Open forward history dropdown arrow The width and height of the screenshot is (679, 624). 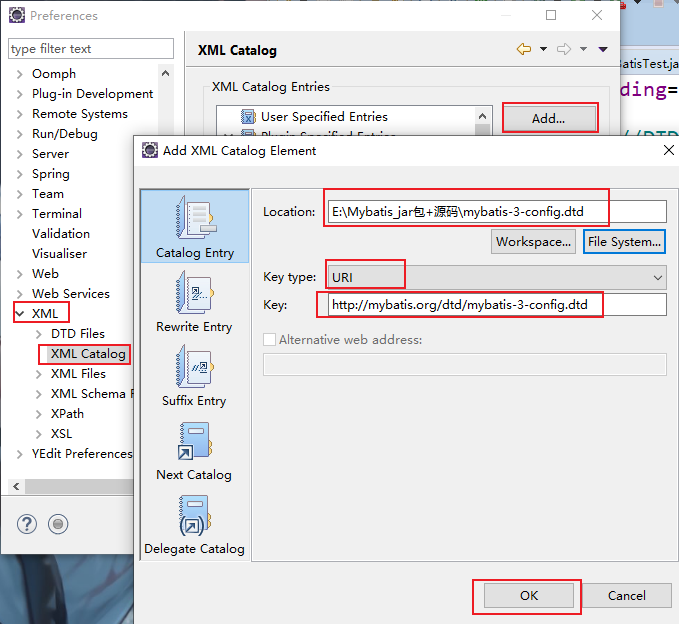(583, 49)
